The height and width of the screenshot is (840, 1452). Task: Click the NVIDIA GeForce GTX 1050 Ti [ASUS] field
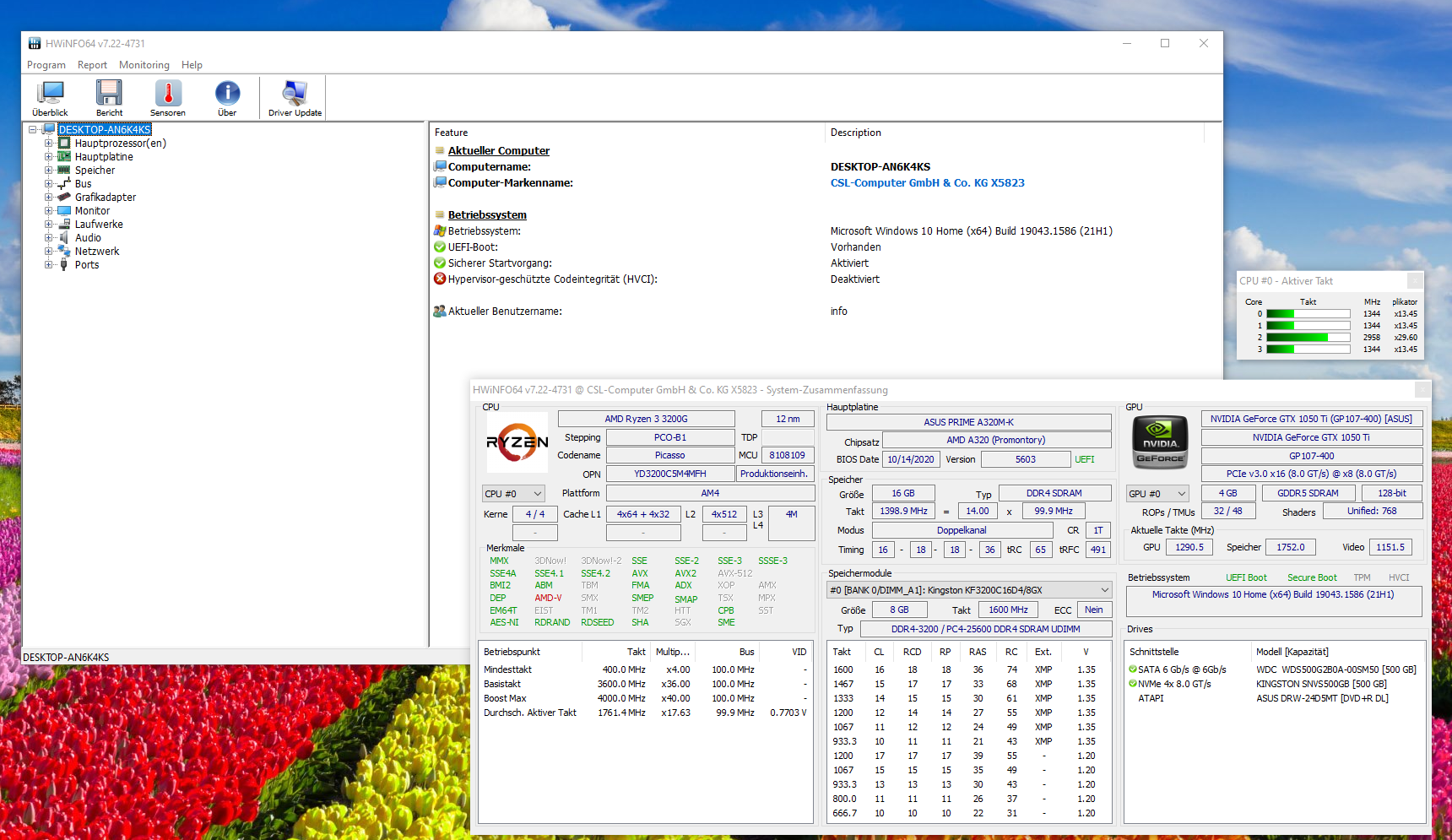pyautogui.click(x=1311, y=419)
